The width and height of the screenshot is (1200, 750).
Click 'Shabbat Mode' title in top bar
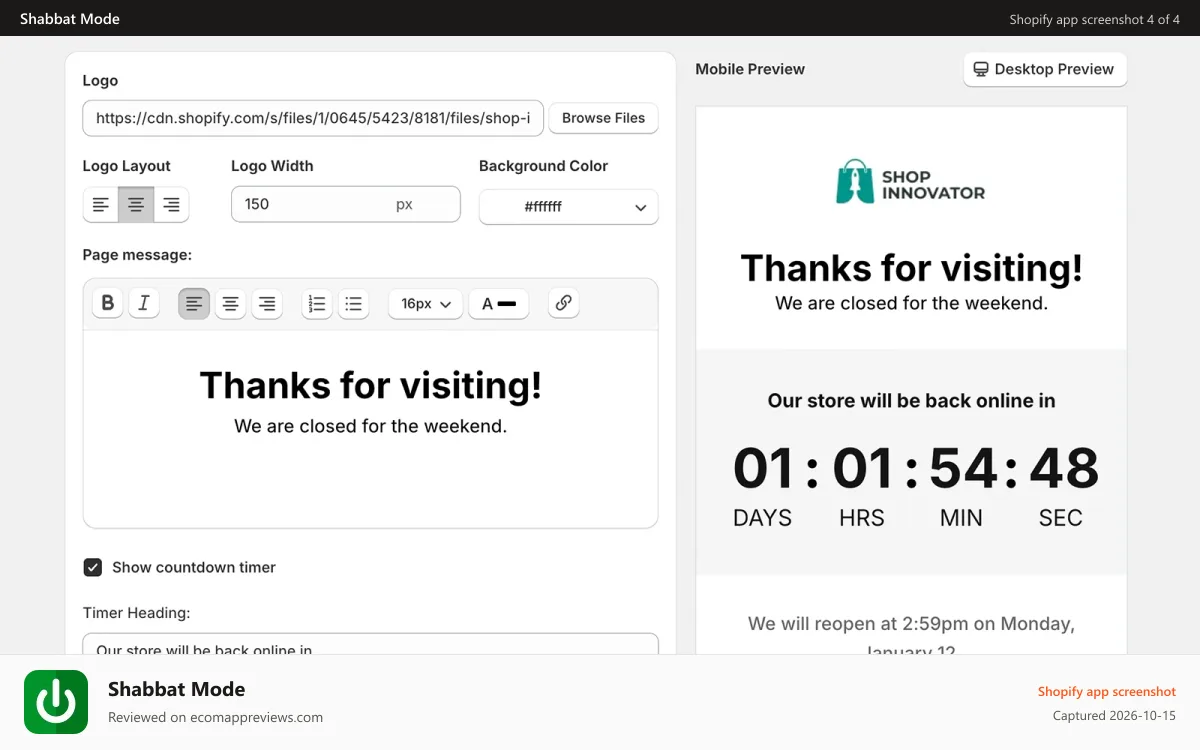(x=70, y=19)
